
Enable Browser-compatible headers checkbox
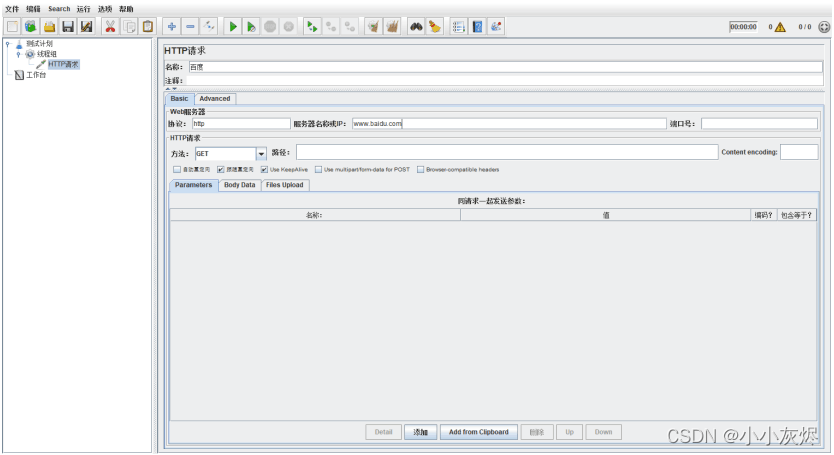420,169
